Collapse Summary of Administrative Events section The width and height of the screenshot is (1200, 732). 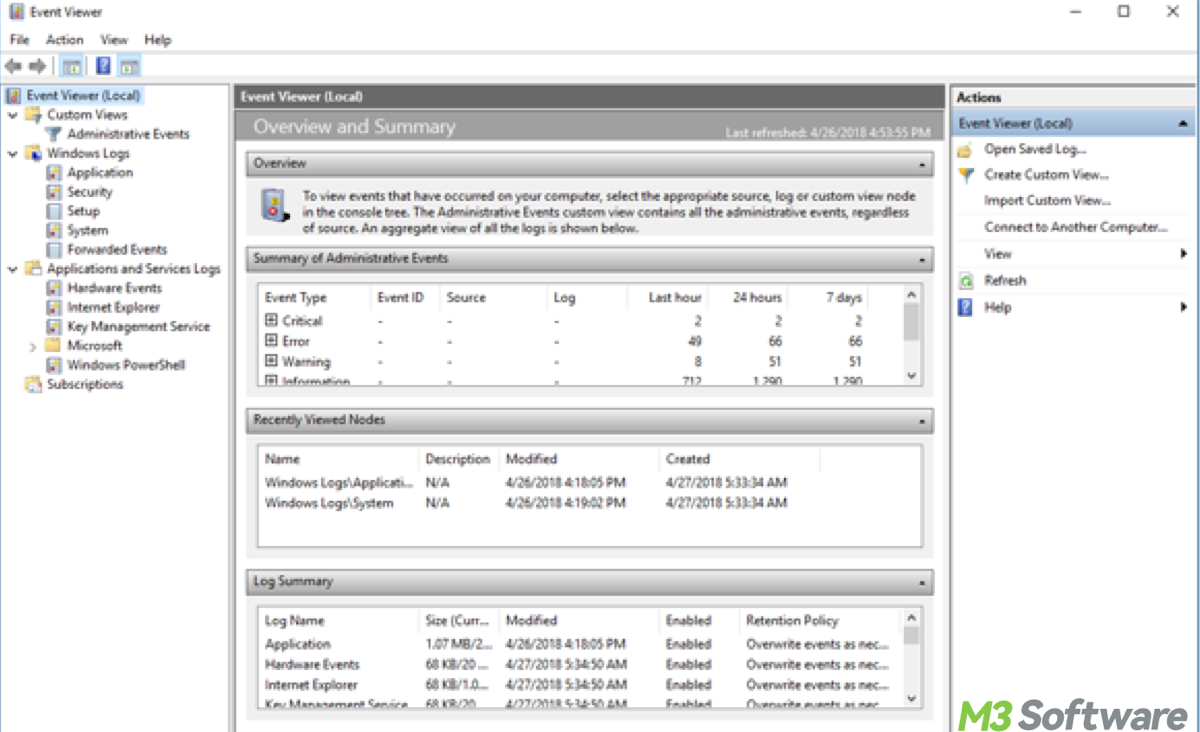coord(921,259)
